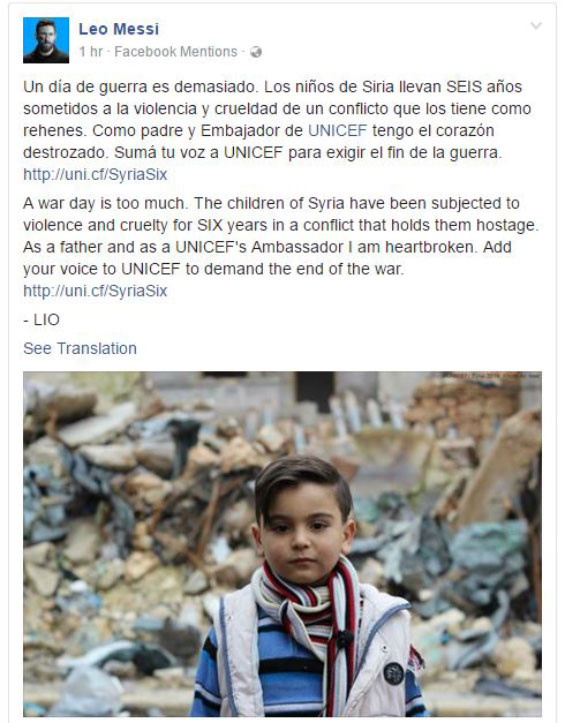The image size is (565, 723).
Task: Click See Translation
Action: coord(80,349)
